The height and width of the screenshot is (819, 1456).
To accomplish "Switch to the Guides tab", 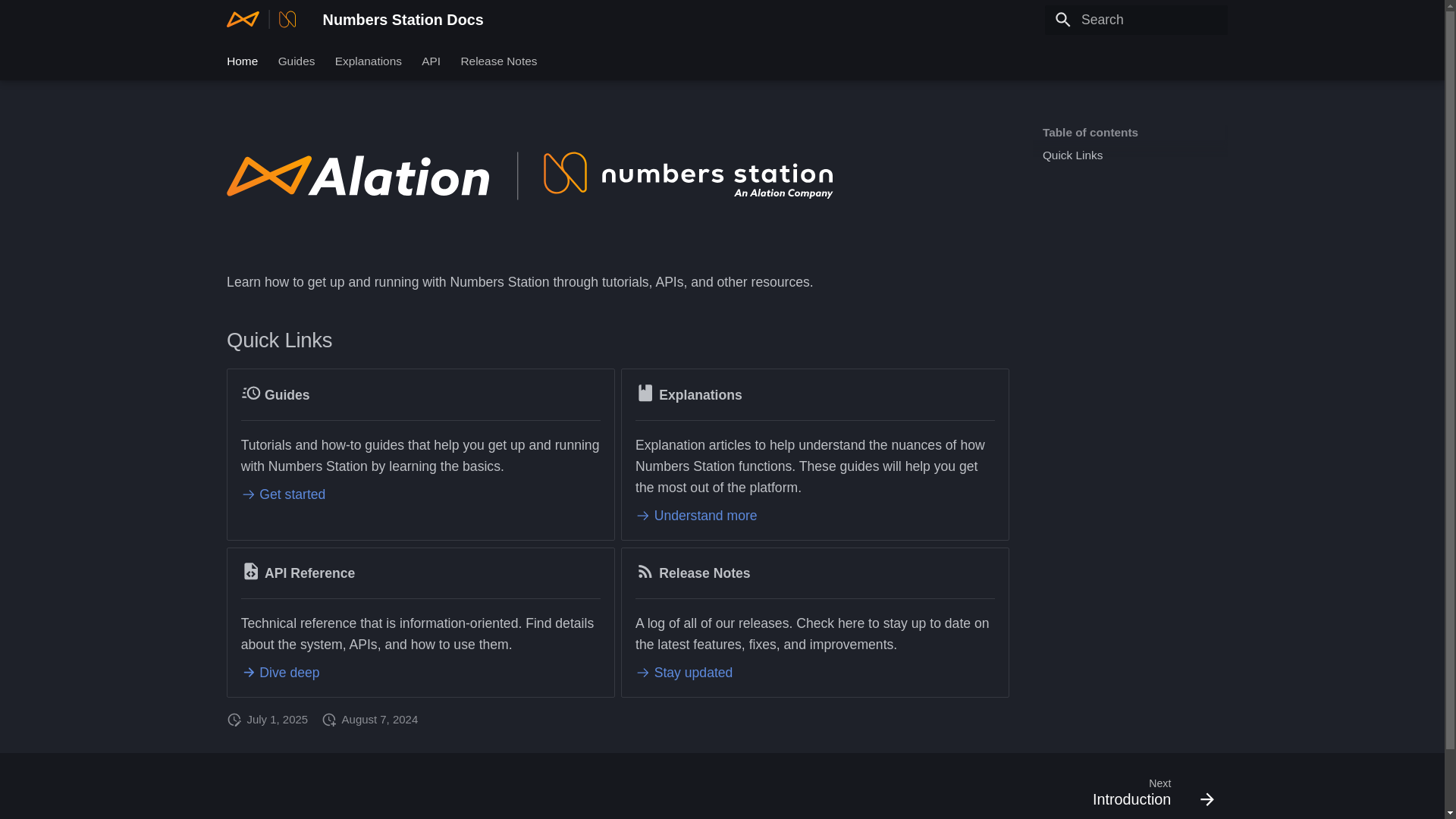I will pos(297,61).
